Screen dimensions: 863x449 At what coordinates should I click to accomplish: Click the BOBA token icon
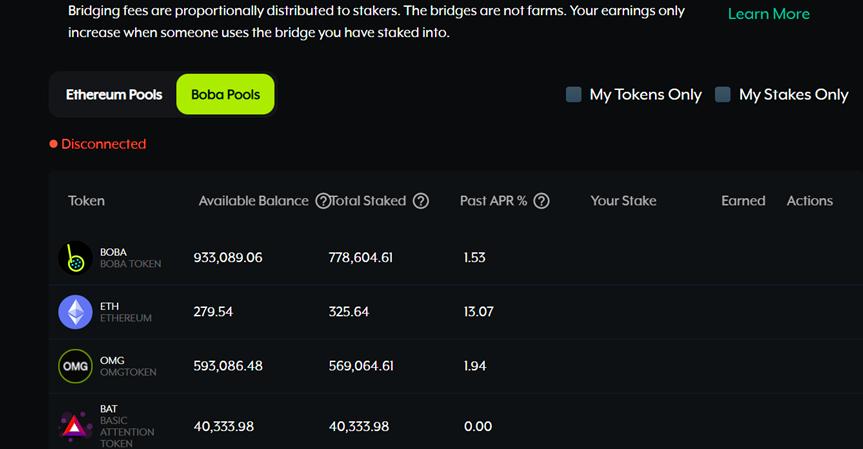click(75, 258)
